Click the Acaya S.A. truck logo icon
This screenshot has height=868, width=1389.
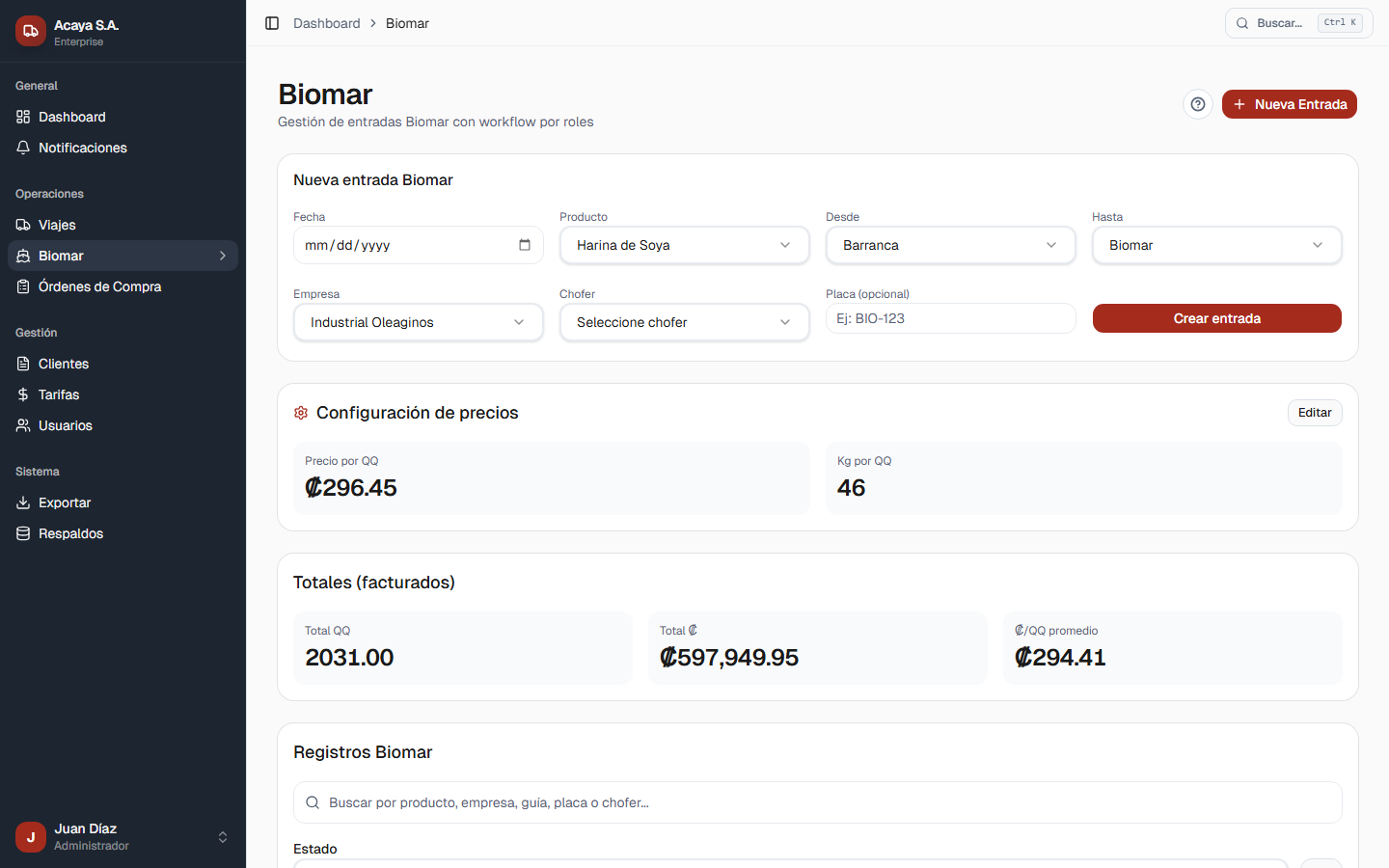click(31, 31)
